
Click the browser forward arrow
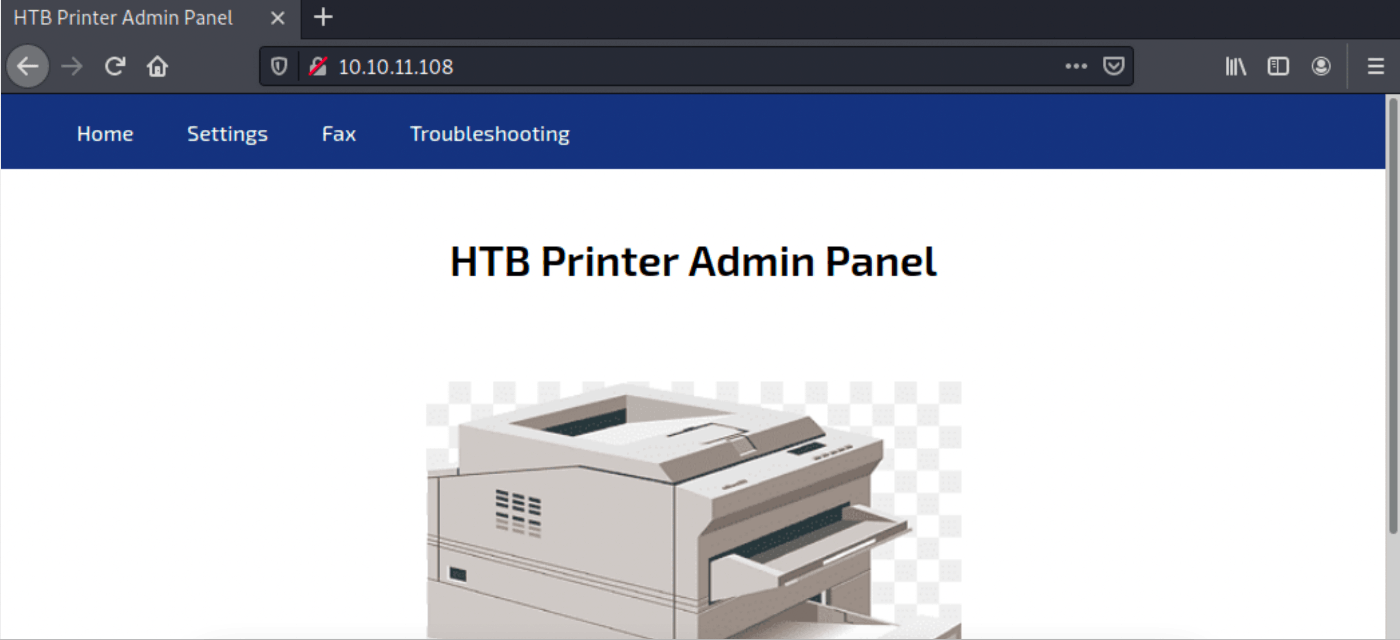tap(72, 67)
